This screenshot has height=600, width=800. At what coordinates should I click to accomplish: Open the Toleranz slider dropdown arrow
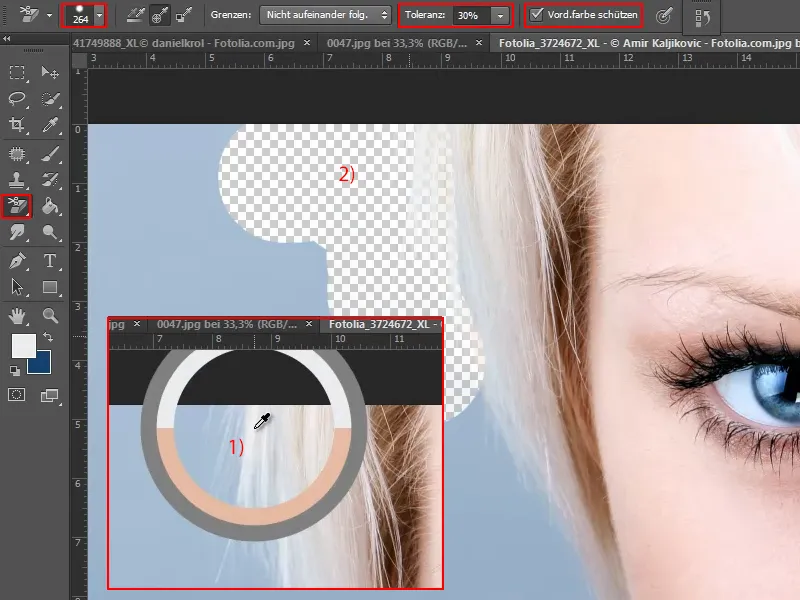coord(501,15)
